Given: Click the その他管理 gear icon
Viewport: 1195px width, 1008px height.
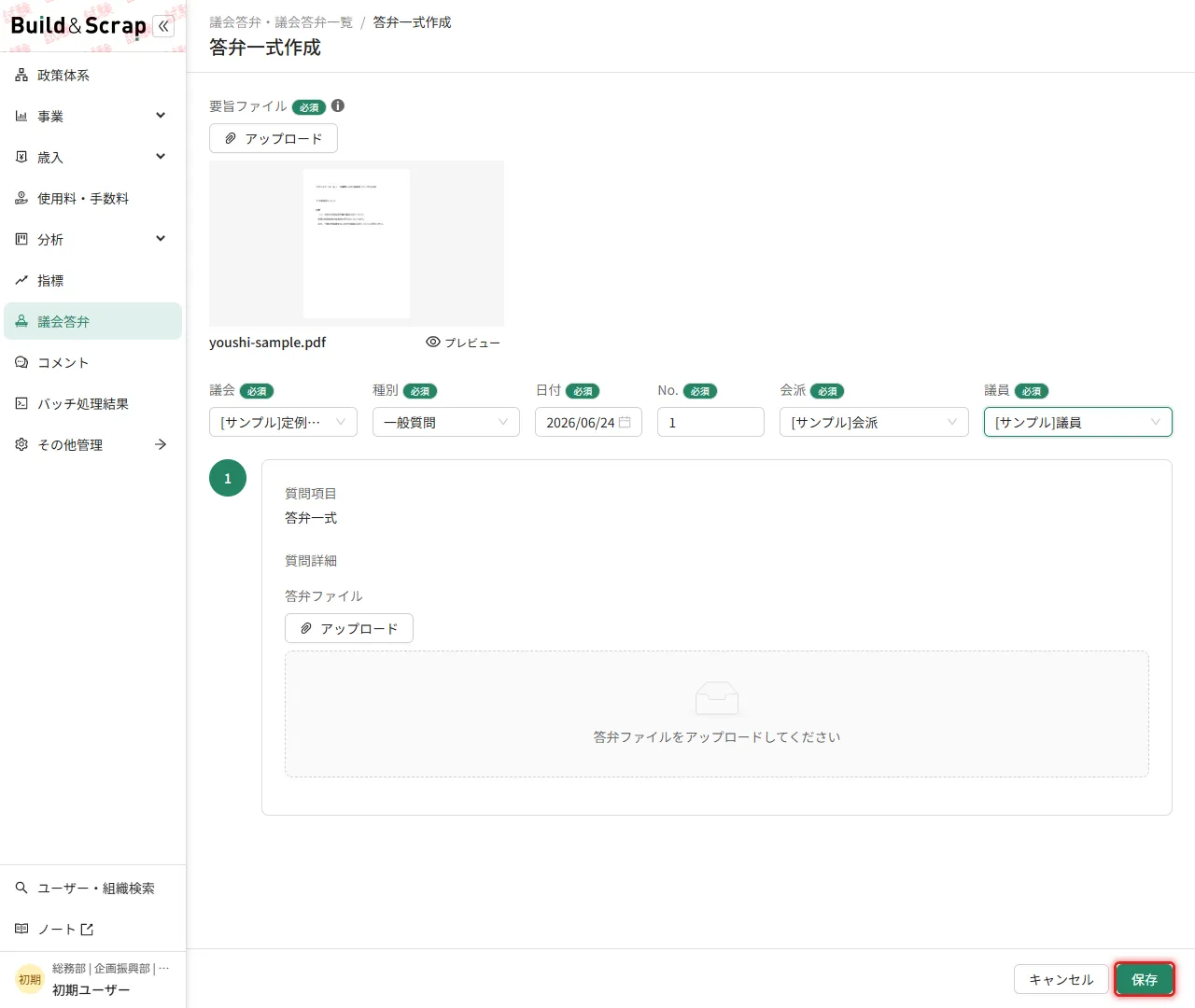Looking at the screenshot, I should coord(21,444).
